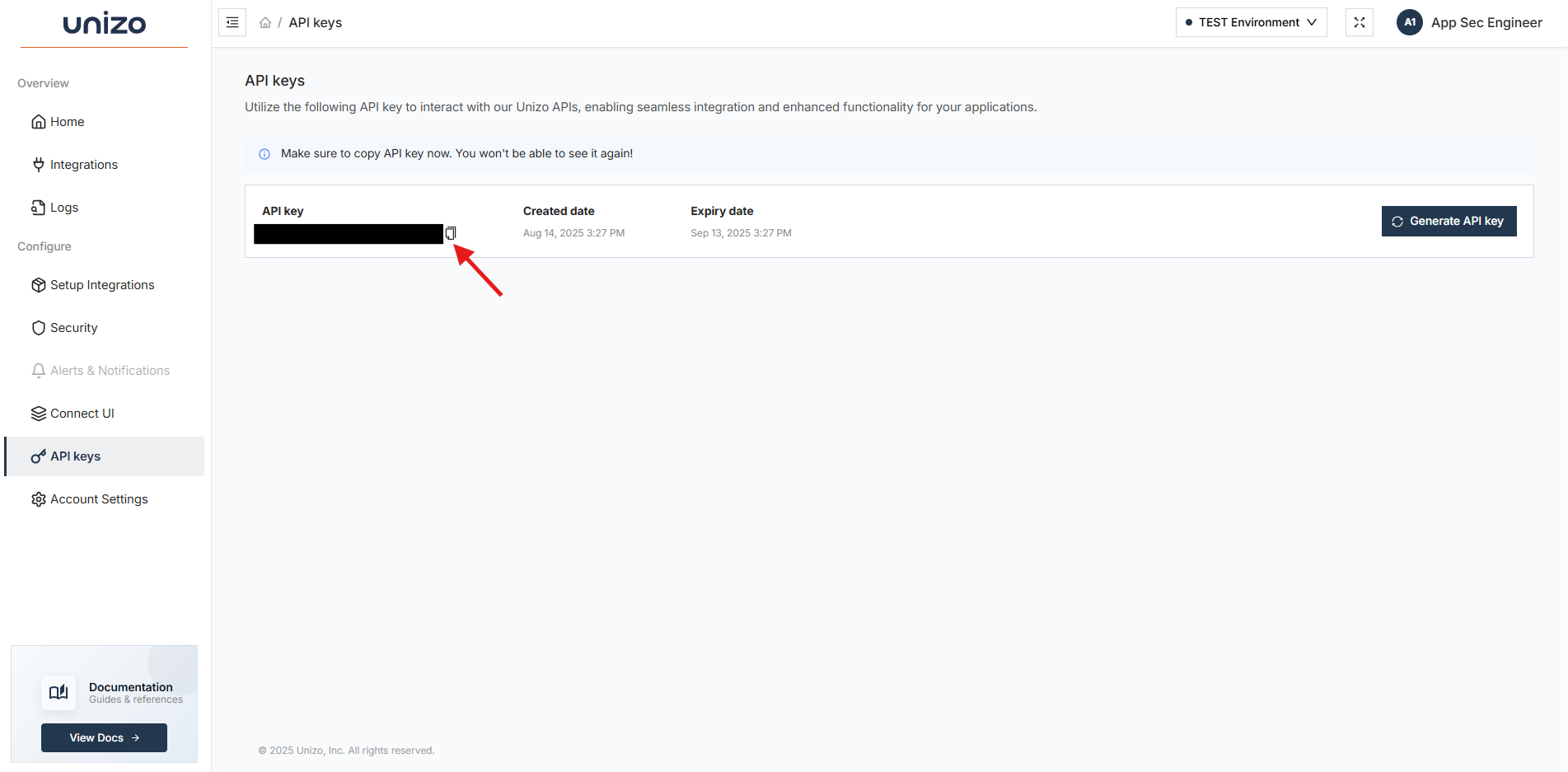Open Logs from the sidebar icon
The height and width of the screenshot is (772, 1568).
point(38,207)
